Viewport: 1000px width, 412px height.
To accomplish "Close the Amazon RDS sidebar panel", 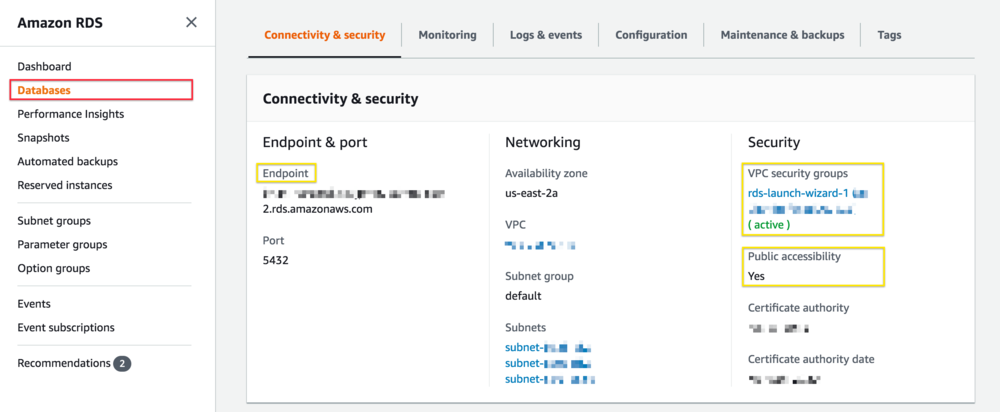I will (191, 22).
